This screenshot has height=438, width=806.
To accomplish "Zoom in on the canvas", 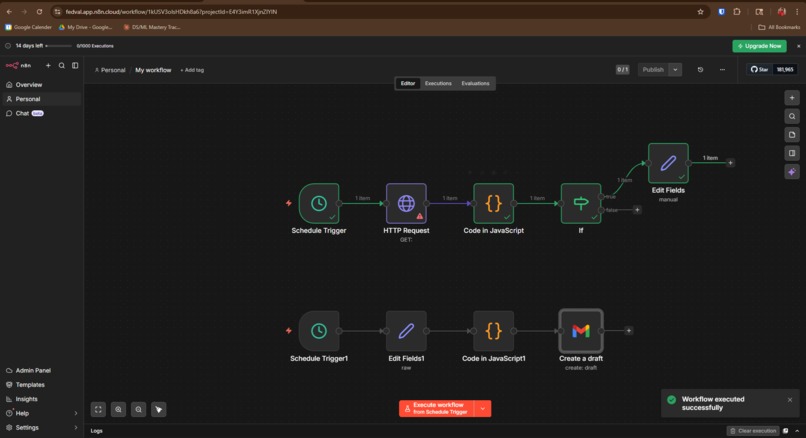I will click(118, 409).
